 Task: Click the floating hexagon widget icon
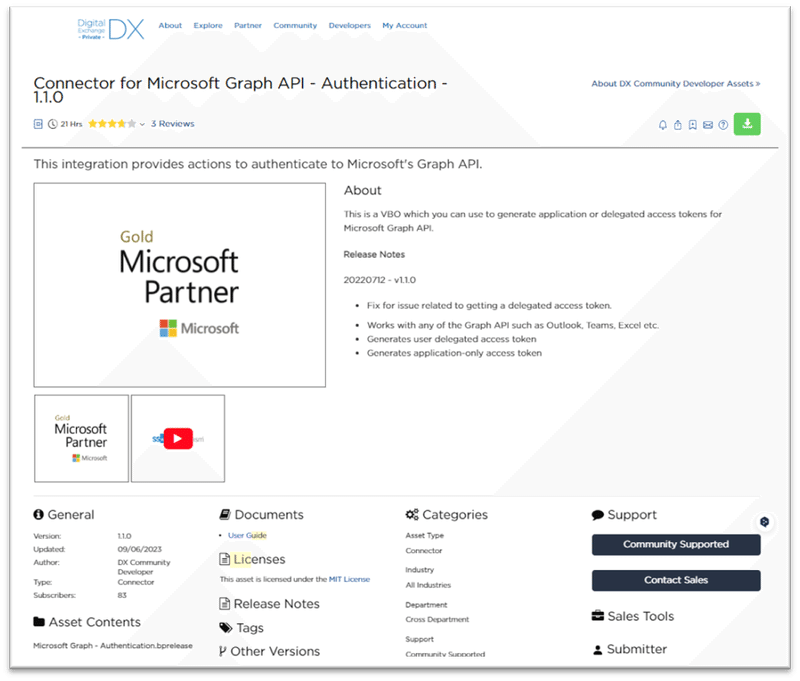764,522
